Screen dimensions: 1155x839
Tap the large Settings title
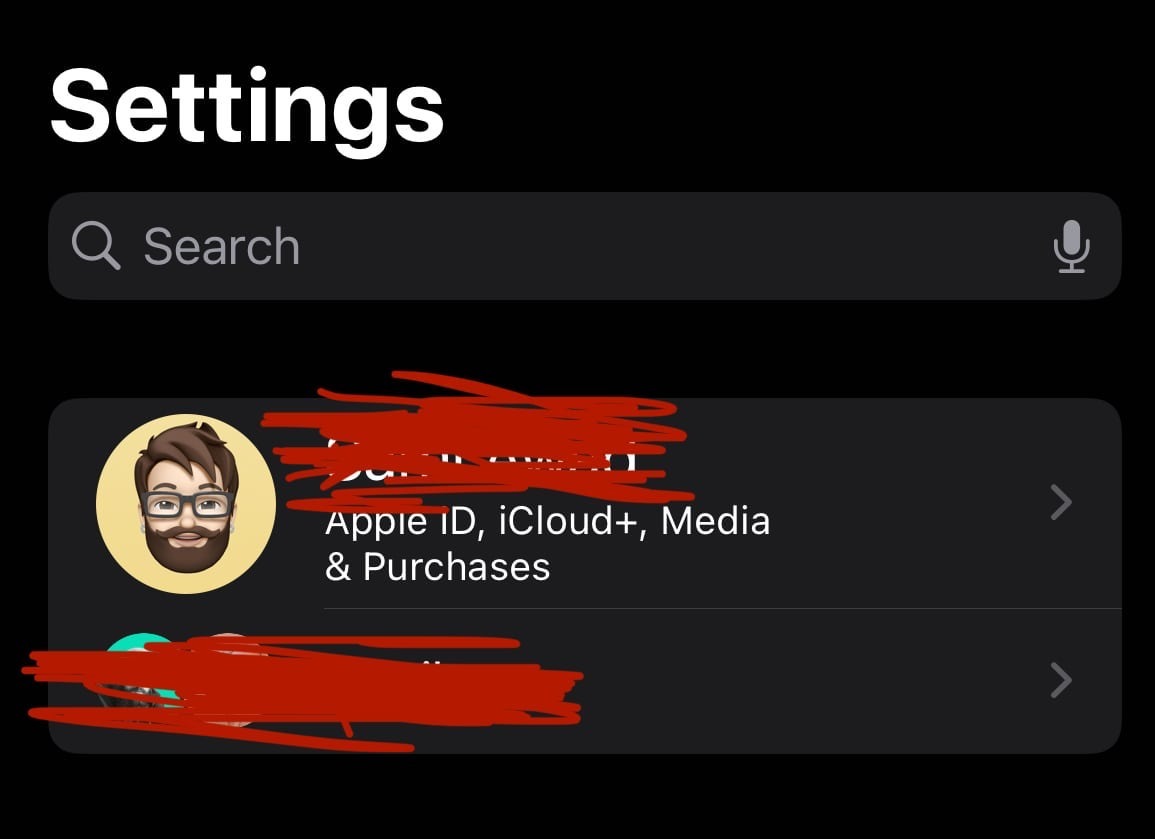pos(247,108)
